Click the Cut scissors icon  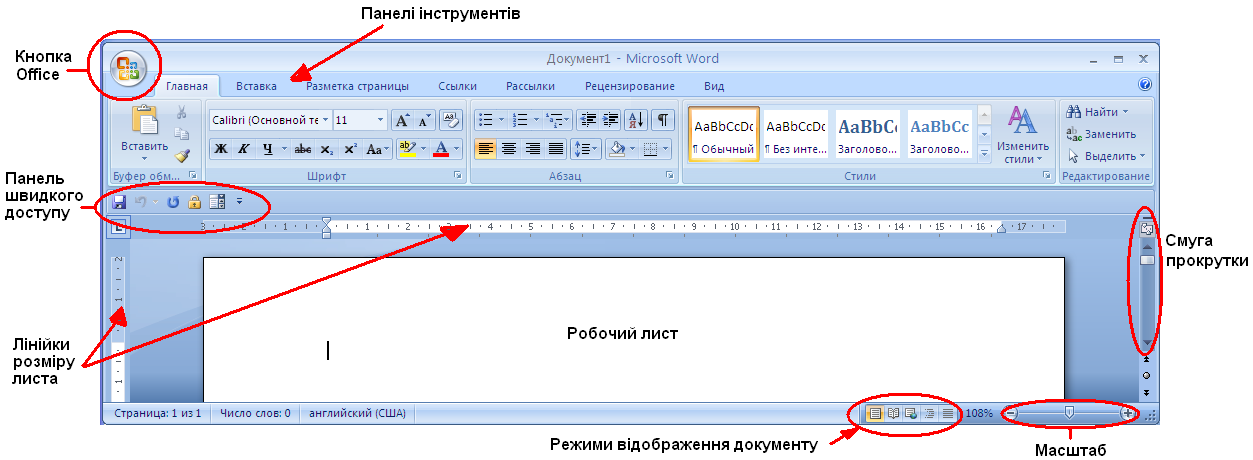point(181,113)
